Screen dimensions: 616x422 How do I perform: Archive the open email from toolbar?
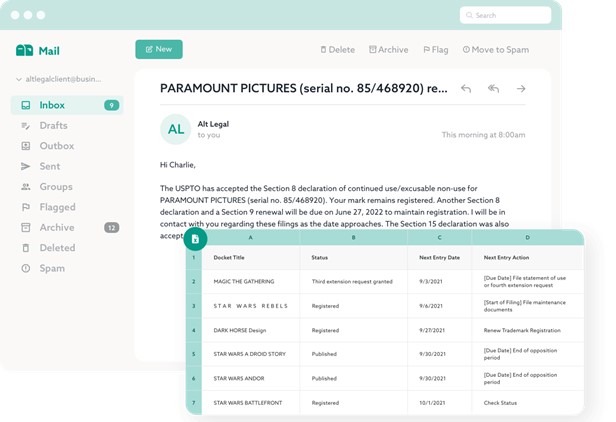[389, 50]
